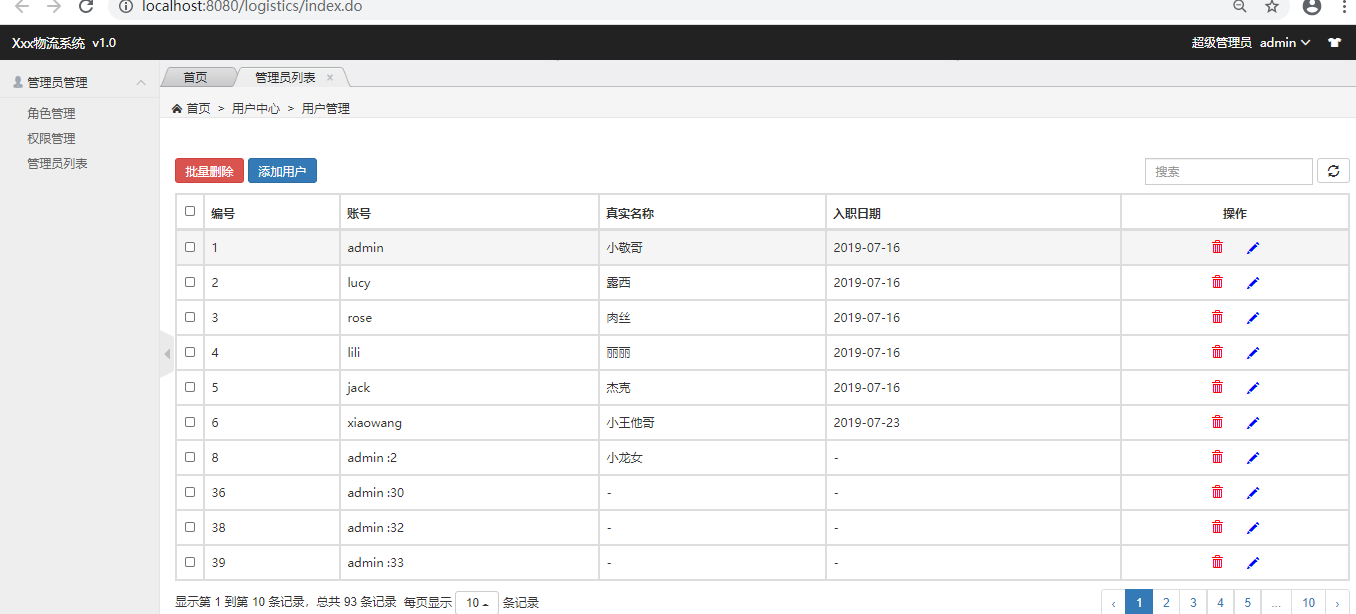Check the checkbox for user rose
Viewport: 1356px width, 614px height.
(x=189, y=317)
